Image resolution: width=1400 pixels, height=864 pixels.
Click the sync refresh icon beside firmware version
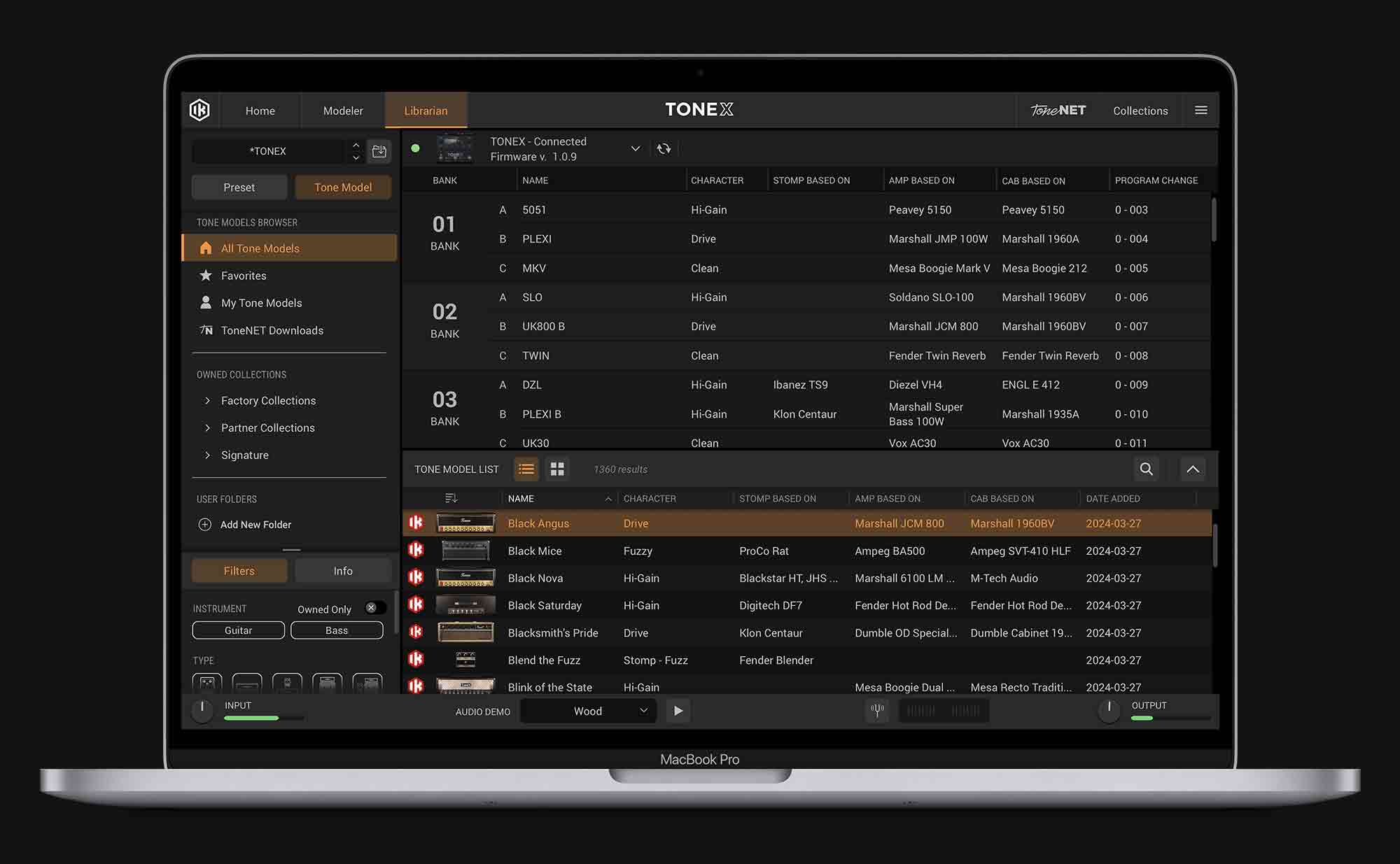(664, 148)
